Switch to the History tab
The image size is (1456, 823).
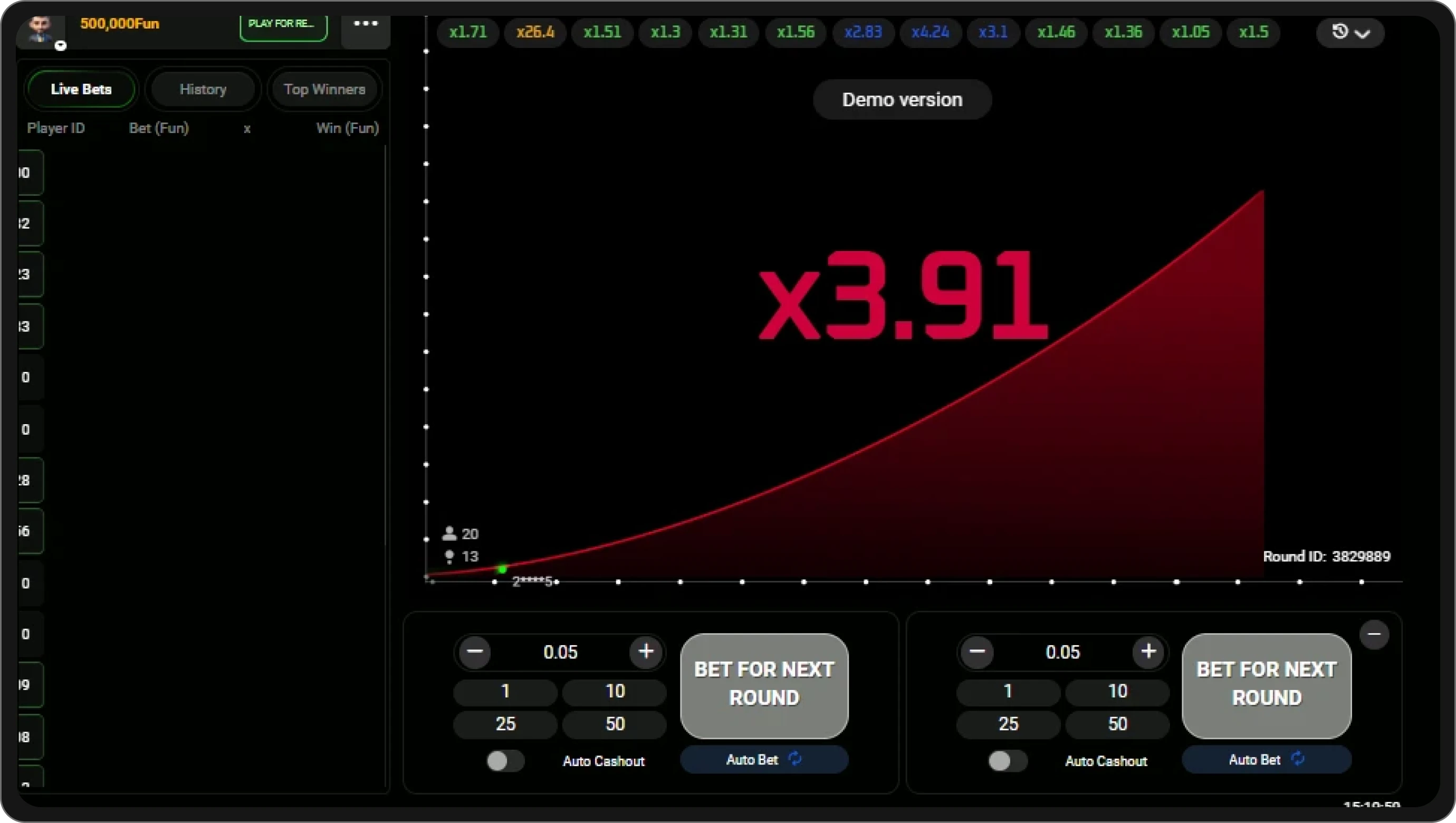[203, 89]
